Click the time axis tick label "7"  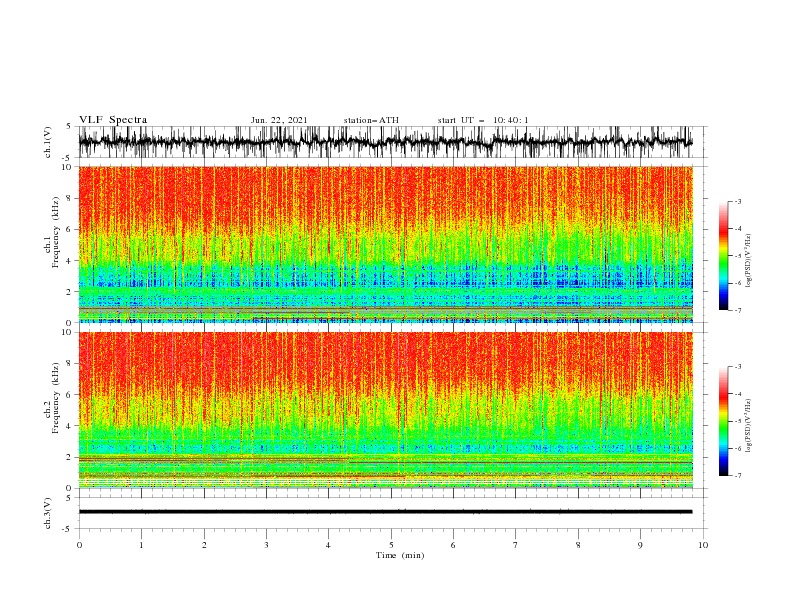pos(516,545)
